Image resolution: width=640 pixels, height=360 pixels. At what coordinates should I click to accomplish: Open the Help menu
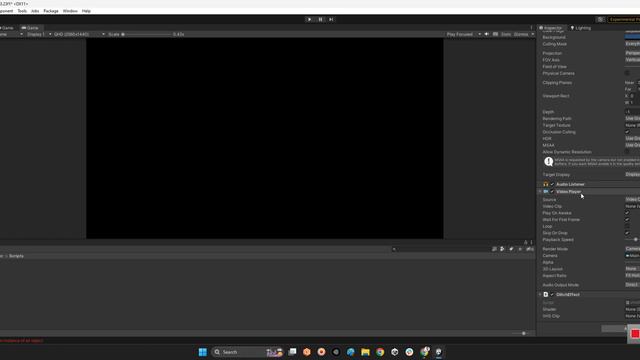[86, 11]
